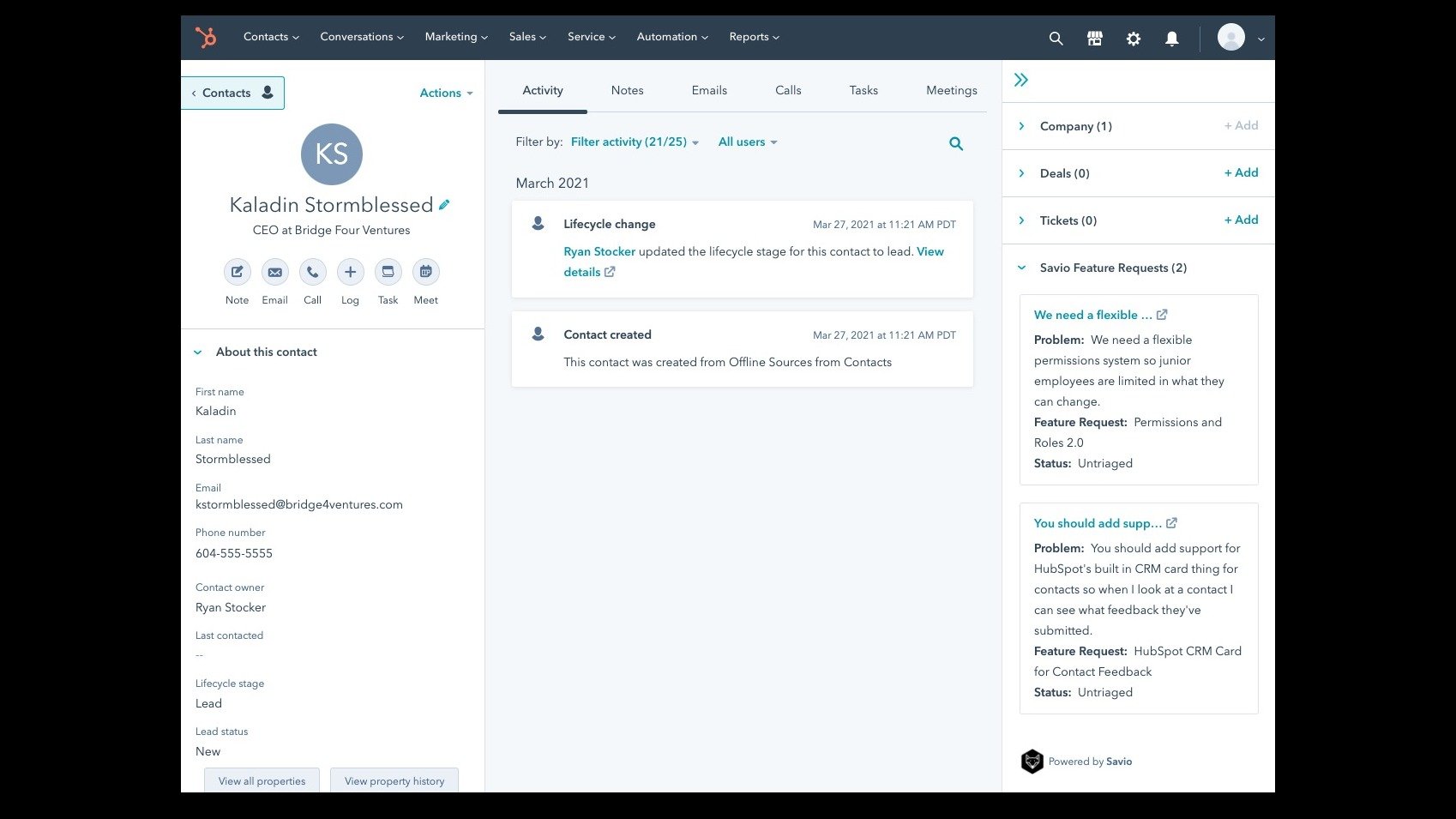The width and height of the screenshot is (1456, 819).
Task: Click the Meet calendar icon
Action: (425, 272)
